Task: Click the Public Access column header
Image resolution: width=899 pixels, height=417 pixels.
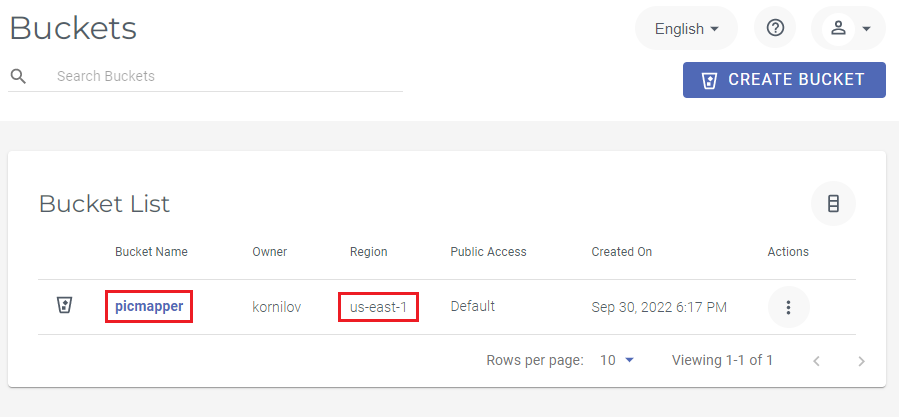Action: tap(488, 252)
